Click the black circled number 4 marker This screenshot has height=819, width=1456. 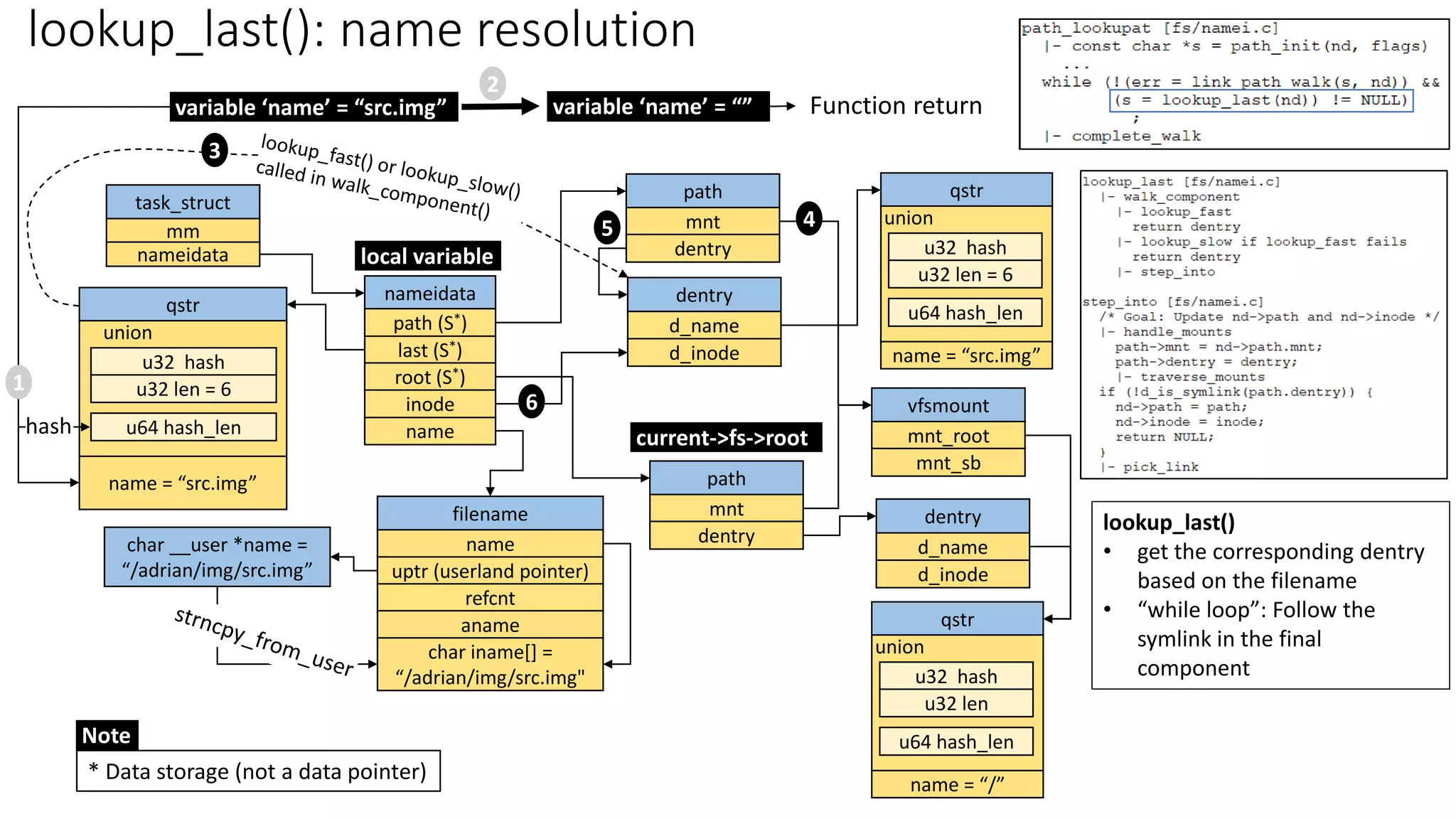[x=809, y=220]
